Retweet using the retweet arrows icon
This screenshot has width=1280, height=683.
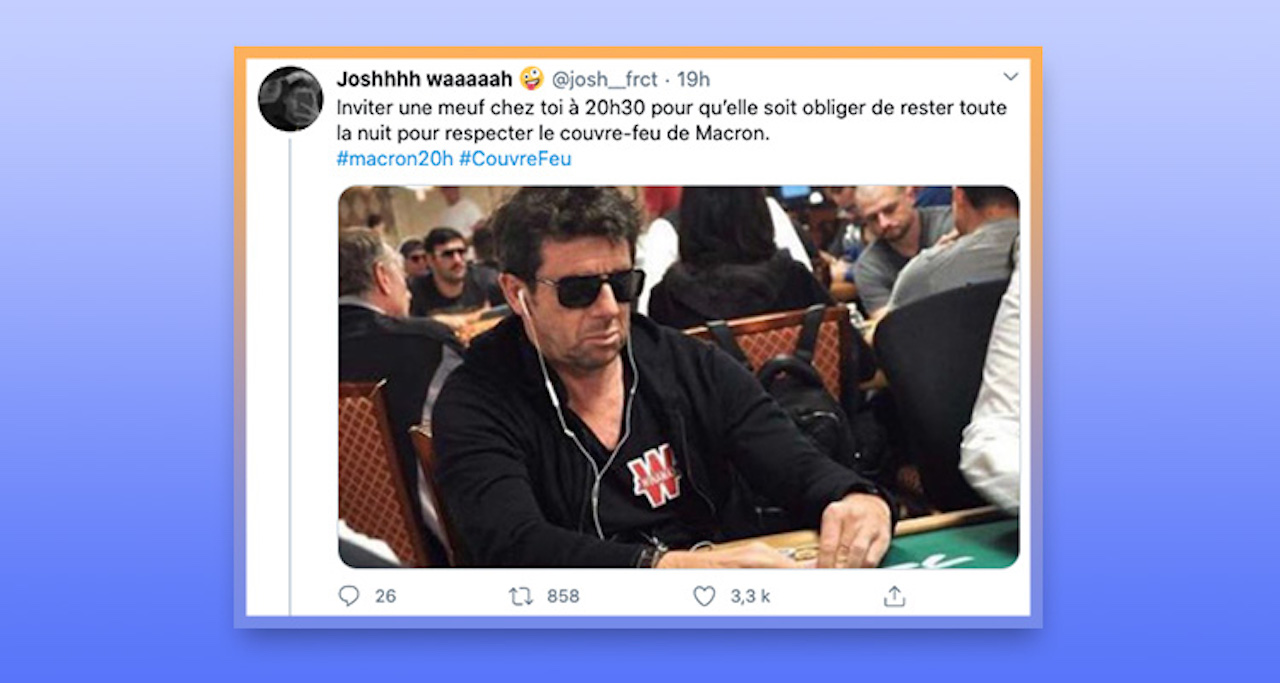(x=521, y=596)
